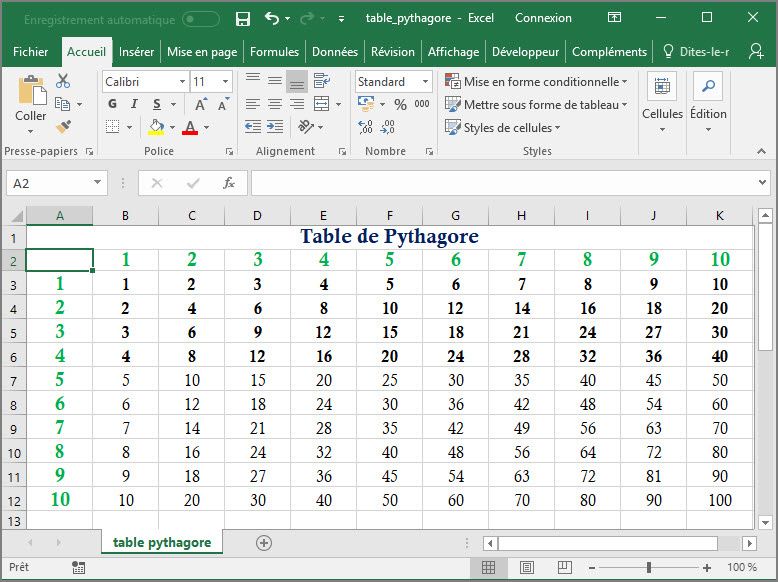Switch to Page Break Preview
Image resolution: width=778 pixels, height=582 pixels.
coord(565,568)
